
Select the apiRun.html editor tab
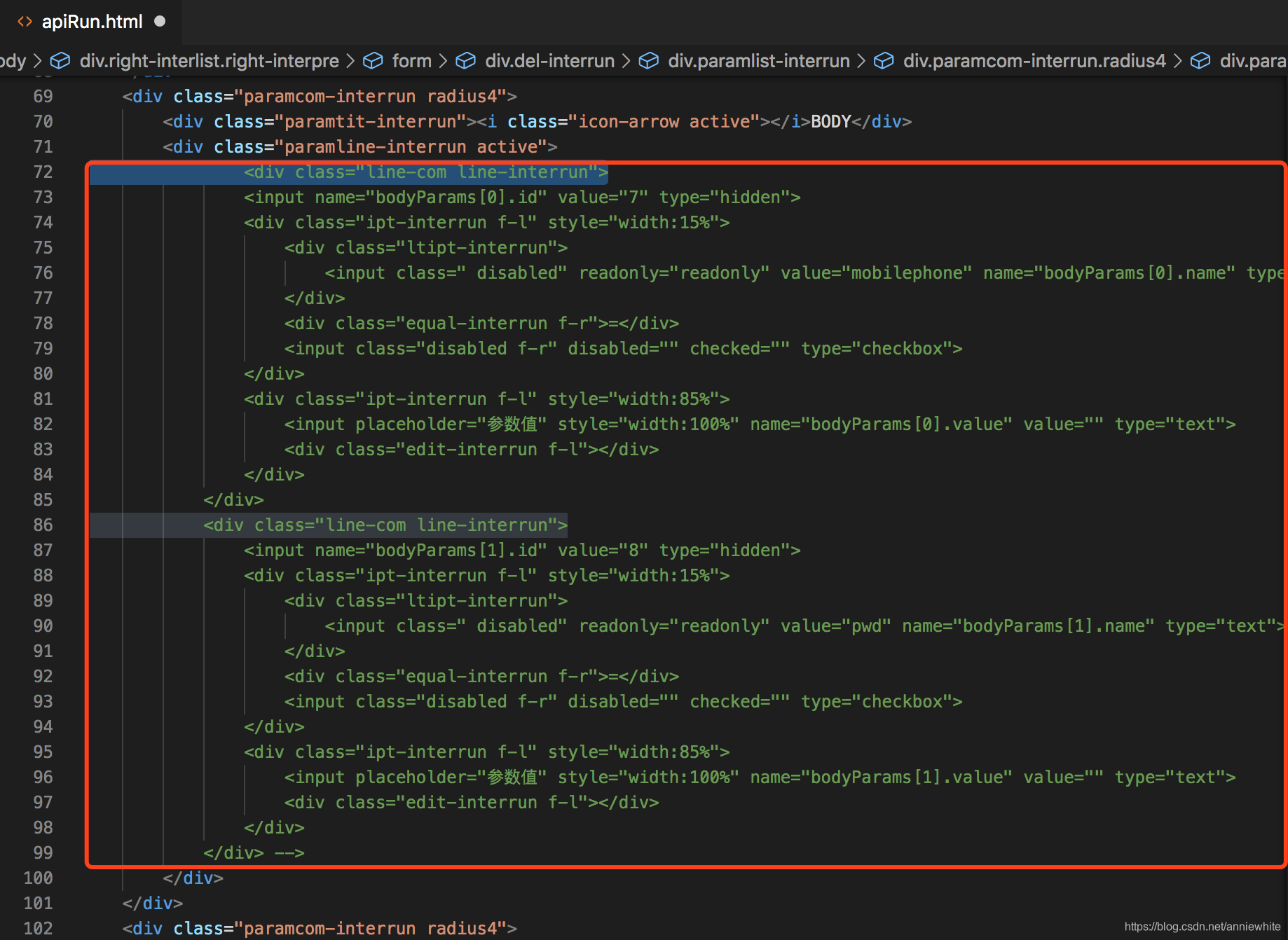(x=91, y=22)
